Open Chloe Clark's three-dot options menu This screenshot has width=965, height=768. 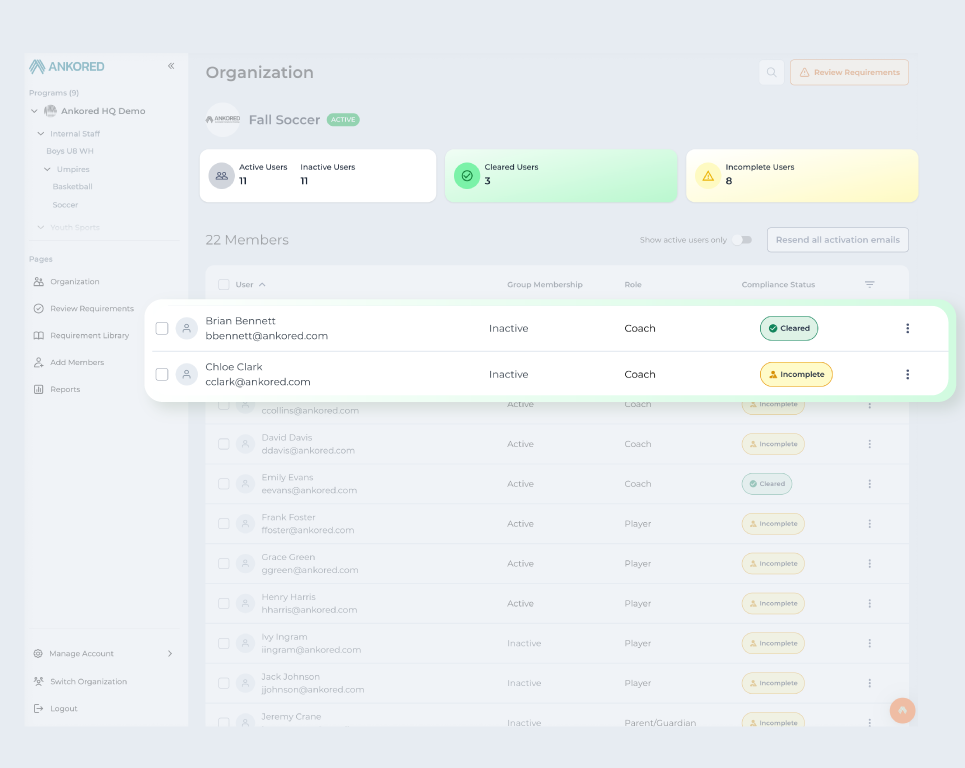pyautogui.click(x=907, y=374)
